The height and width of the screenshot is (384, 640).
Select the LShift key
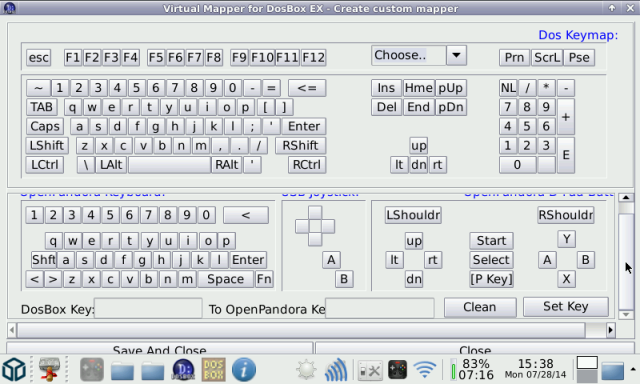coord(47,146)
